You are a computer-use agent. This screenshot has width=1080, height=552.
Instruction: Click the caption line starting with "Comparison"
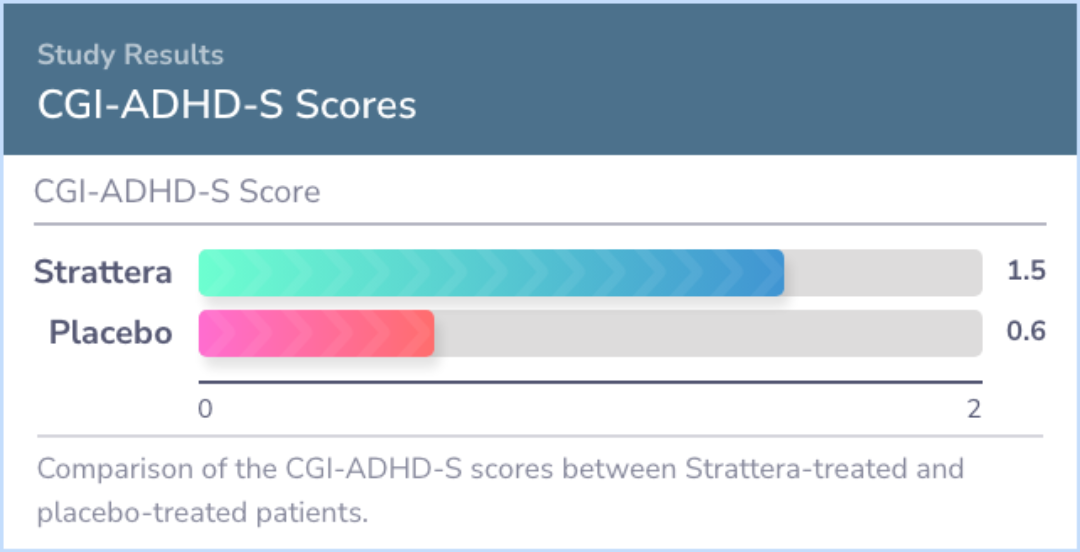tap(500, 468)
